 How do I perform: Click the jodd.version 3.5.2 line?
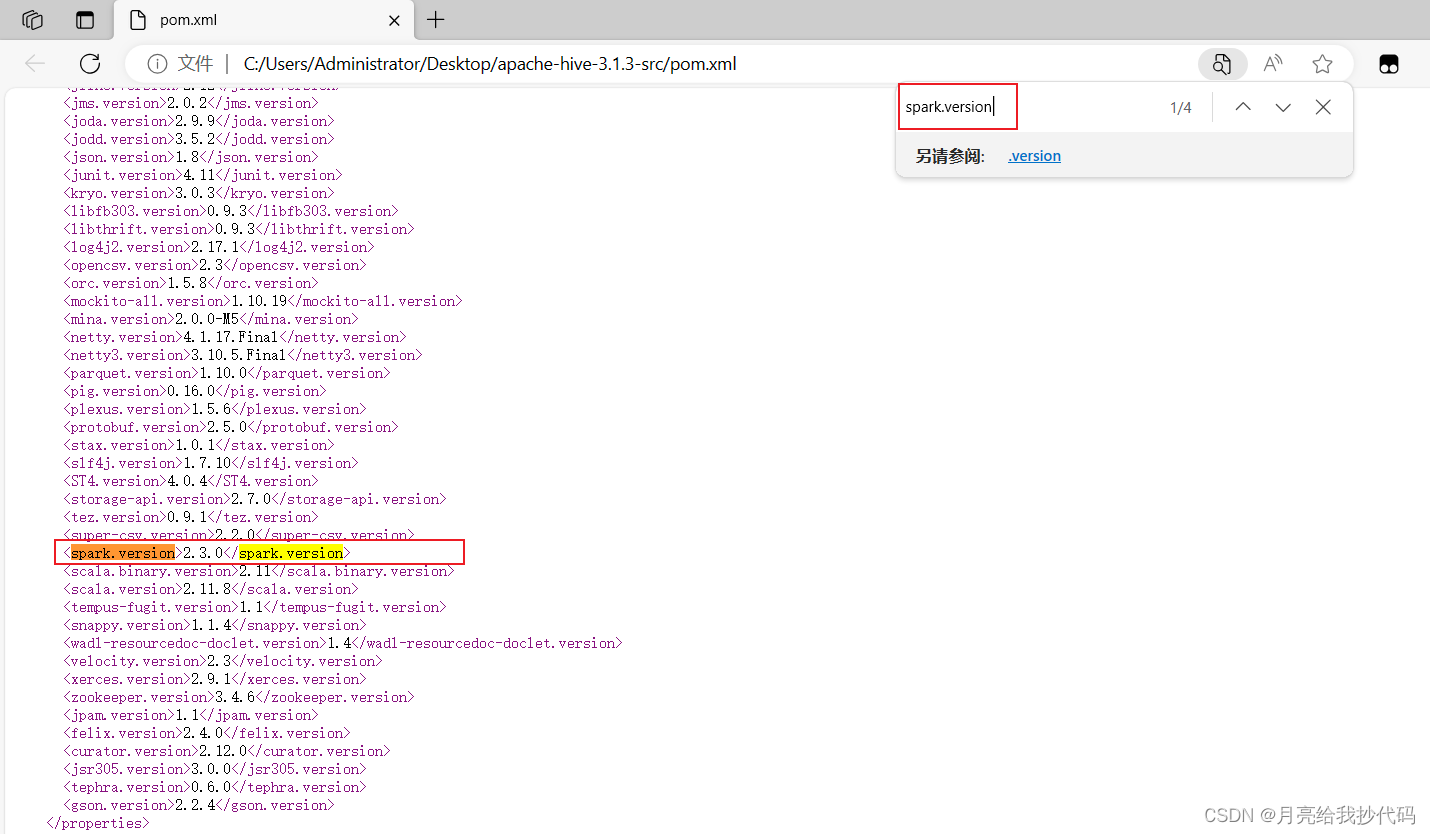pos(199,139)
